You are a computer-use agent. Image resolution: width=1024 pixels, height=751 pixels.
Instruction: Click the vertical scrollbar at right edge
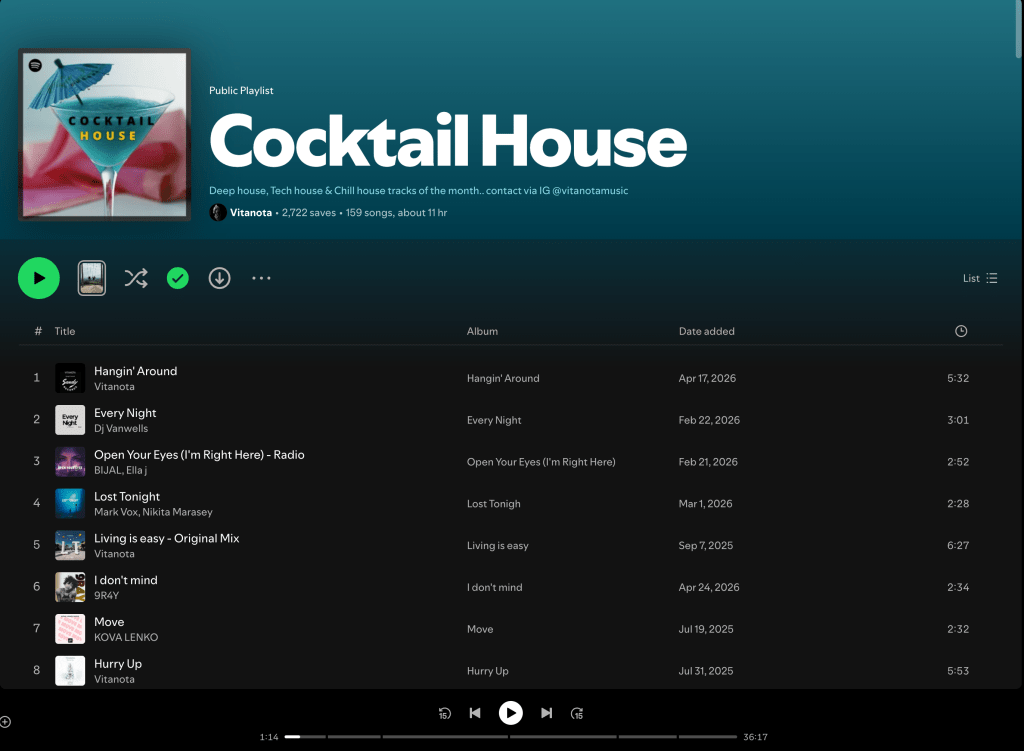pyautogui.click(x=1019, y=29)
